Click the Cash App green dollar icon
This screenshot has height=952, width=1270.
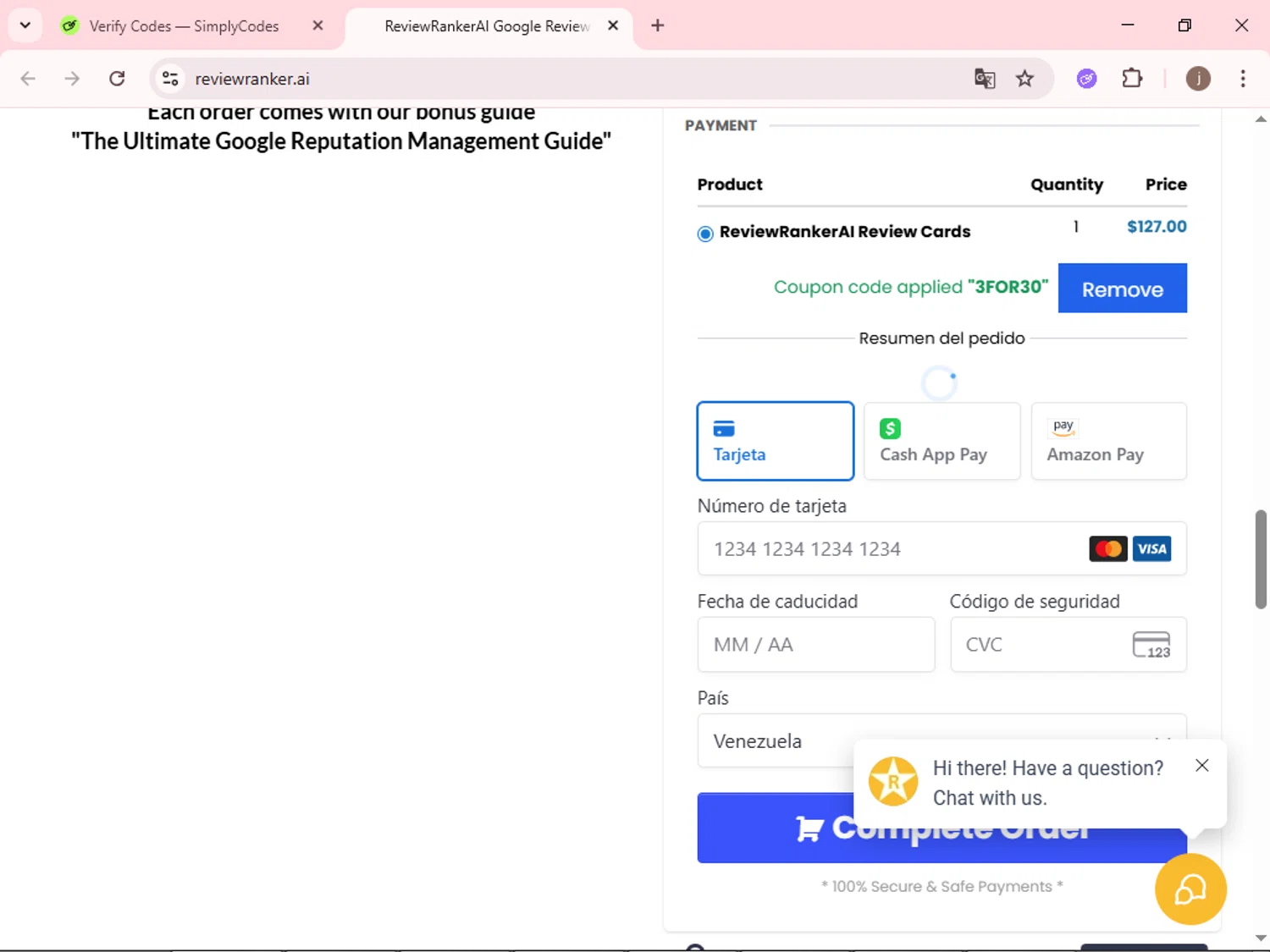pyautogui.click(x=890, y=429)
